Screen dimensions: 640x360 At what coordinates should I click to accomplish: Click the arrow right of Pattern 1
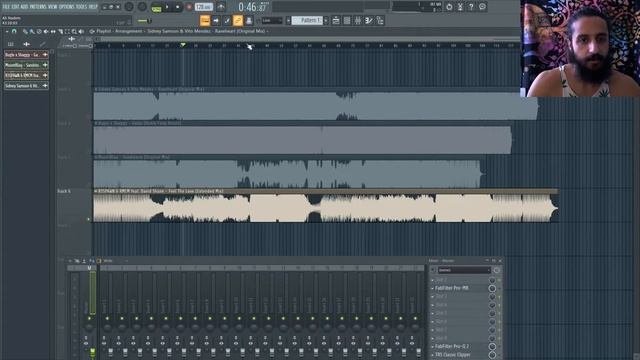click(326, 20)
